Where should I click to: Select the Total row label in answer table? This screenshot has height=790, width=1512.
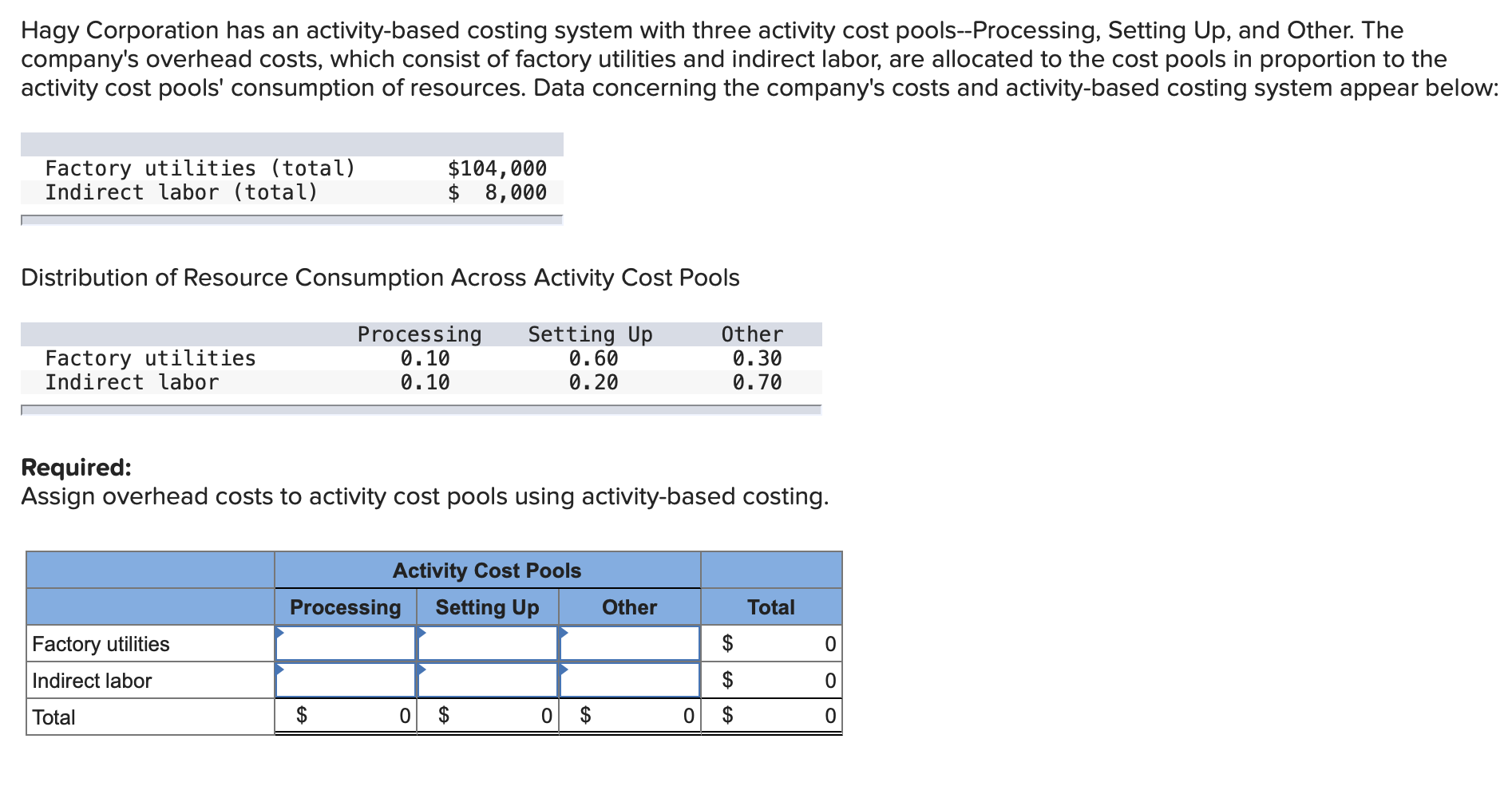pos(54,716)
